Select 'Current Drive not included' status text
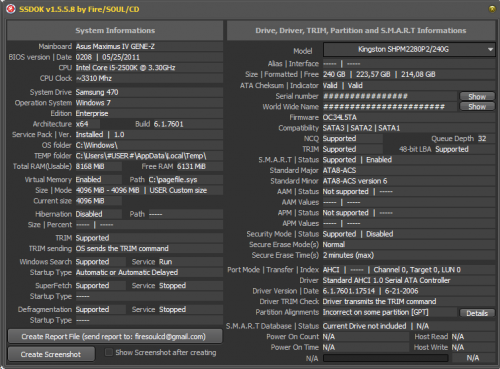Screen dimensions: 500x369 [364, 326]
